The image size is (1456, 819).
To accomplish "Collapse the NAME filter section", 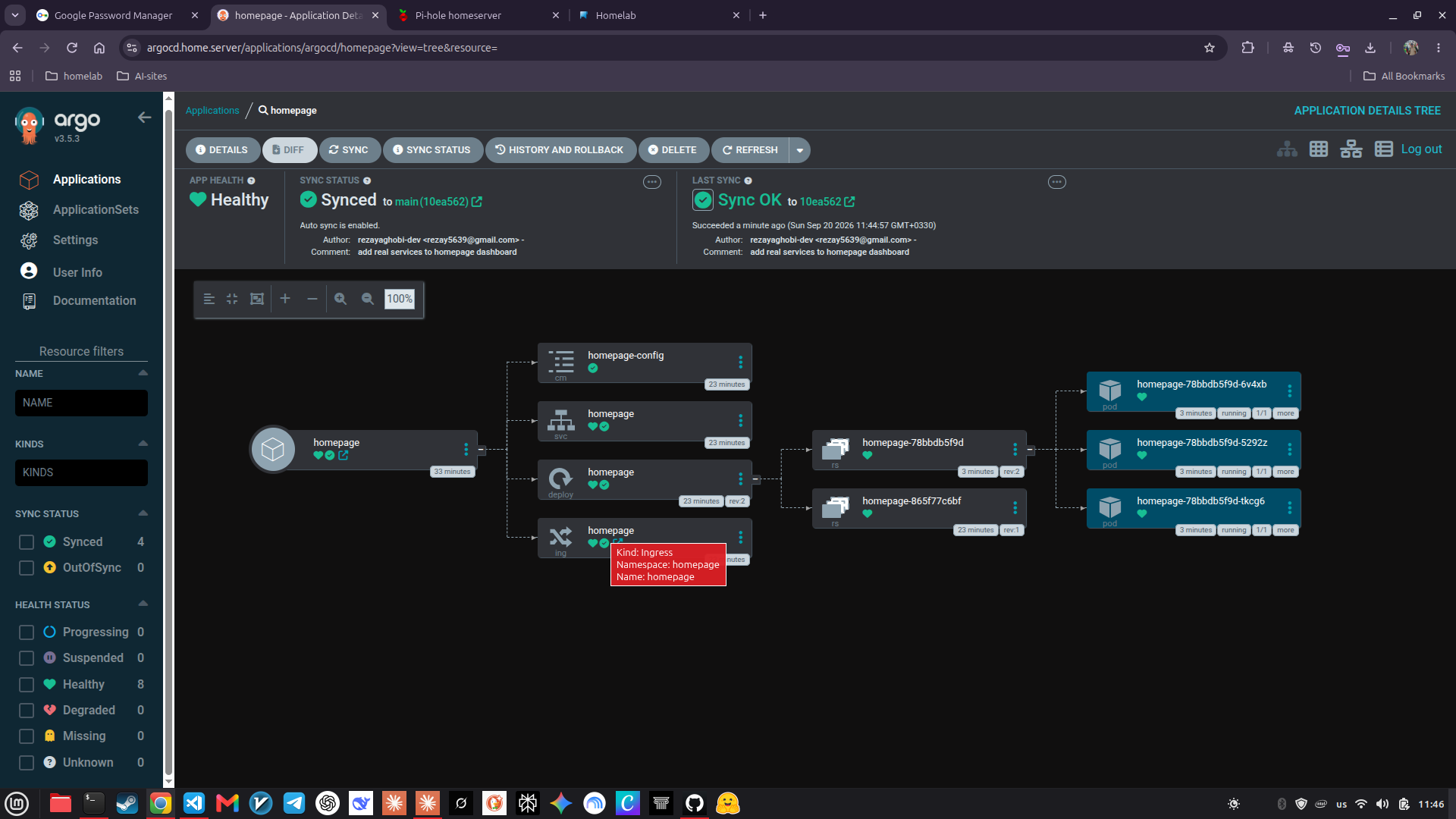I will (143, 373).
